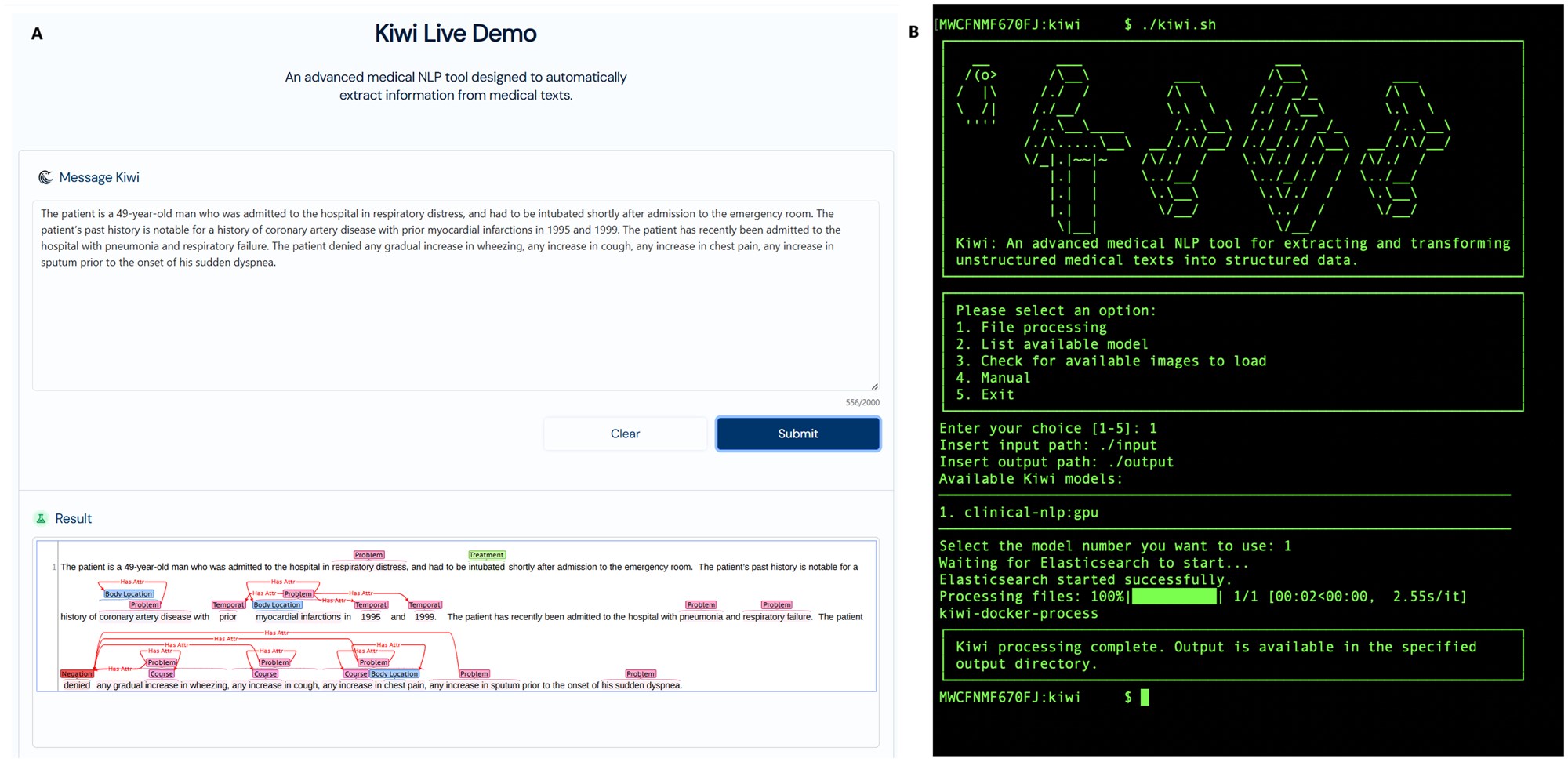The image size is (1568, 762).
Task: Click Body Location tag above coronary artery
Action: click(x=129, y=594)
